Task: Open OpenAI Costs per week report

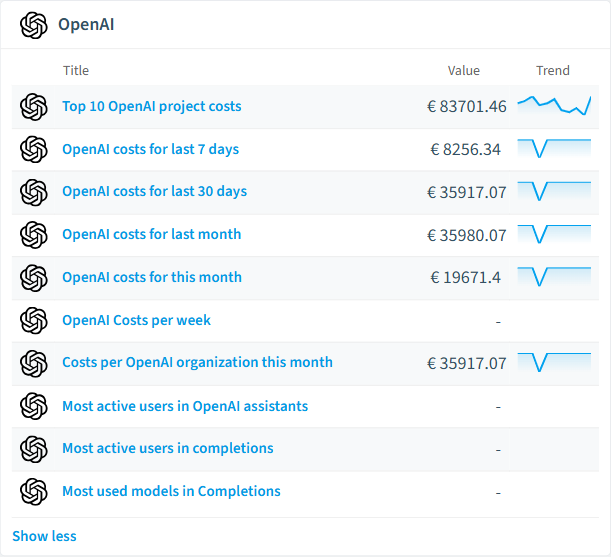Action: click(x=136, y=320)
